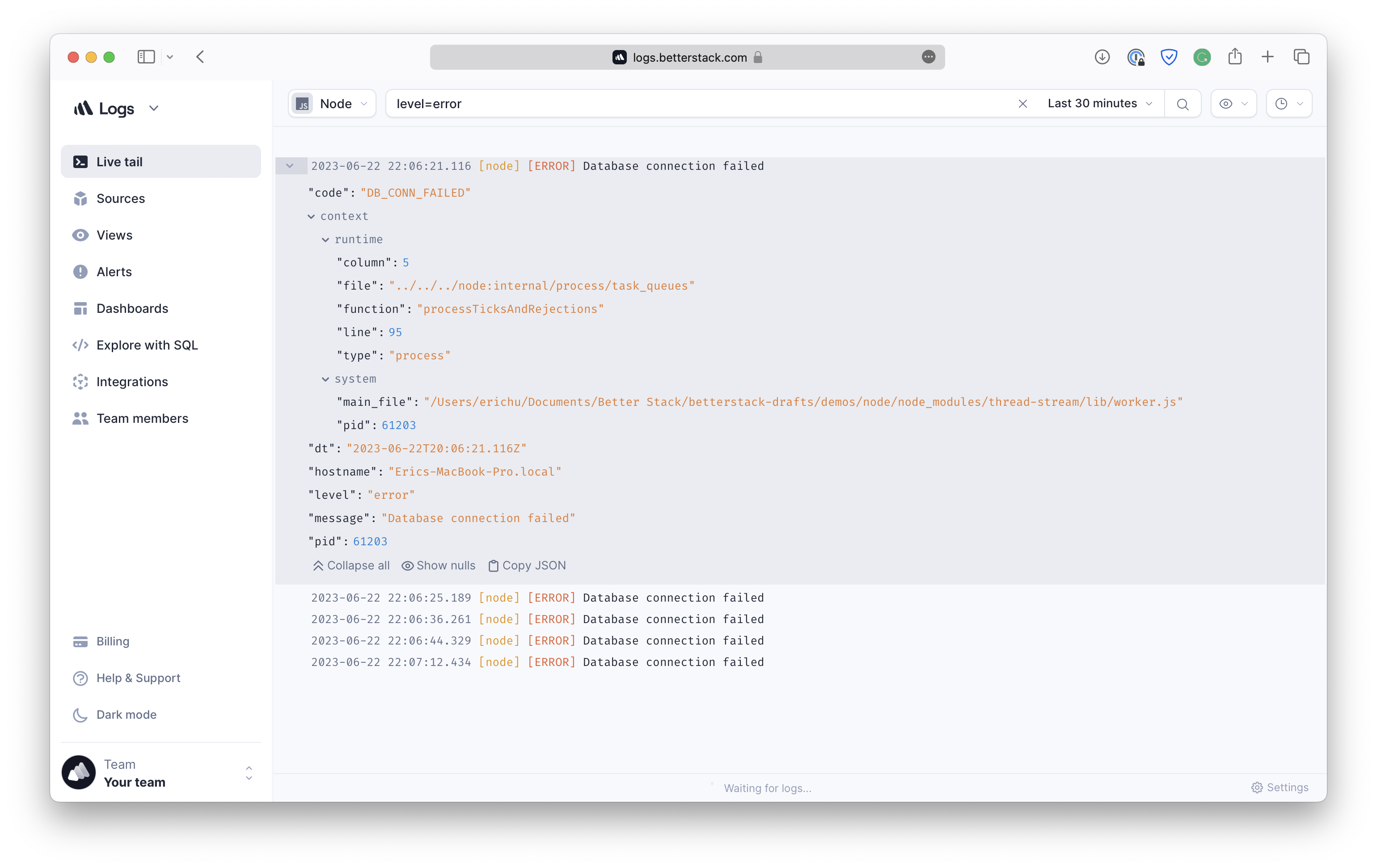Screen dimensions: 1377x868
Task: Open the Last 30 minutes time range dropdown
Action: coord(1099,104)
